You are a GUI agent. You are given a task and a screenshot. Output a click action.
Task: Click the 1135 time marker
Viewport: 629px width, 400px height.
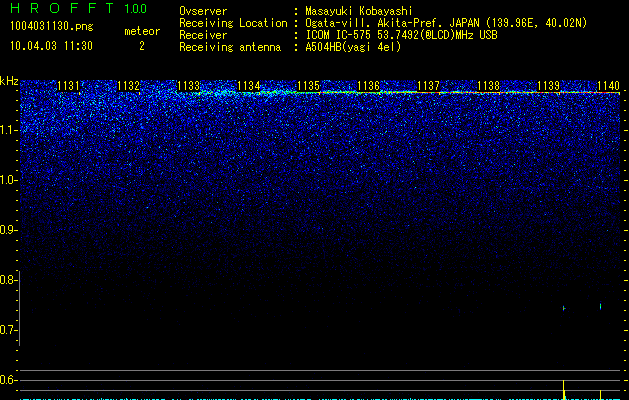(x=308, y=86)
